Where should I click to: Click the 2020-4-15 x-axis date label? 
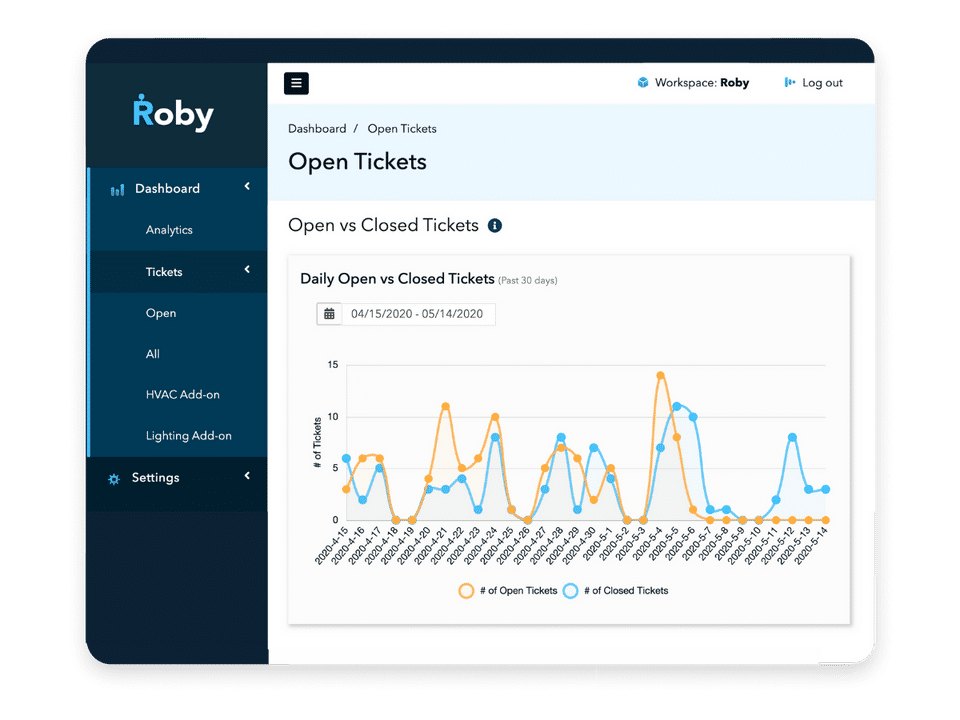pyautogui.click(x=331, y=546)
